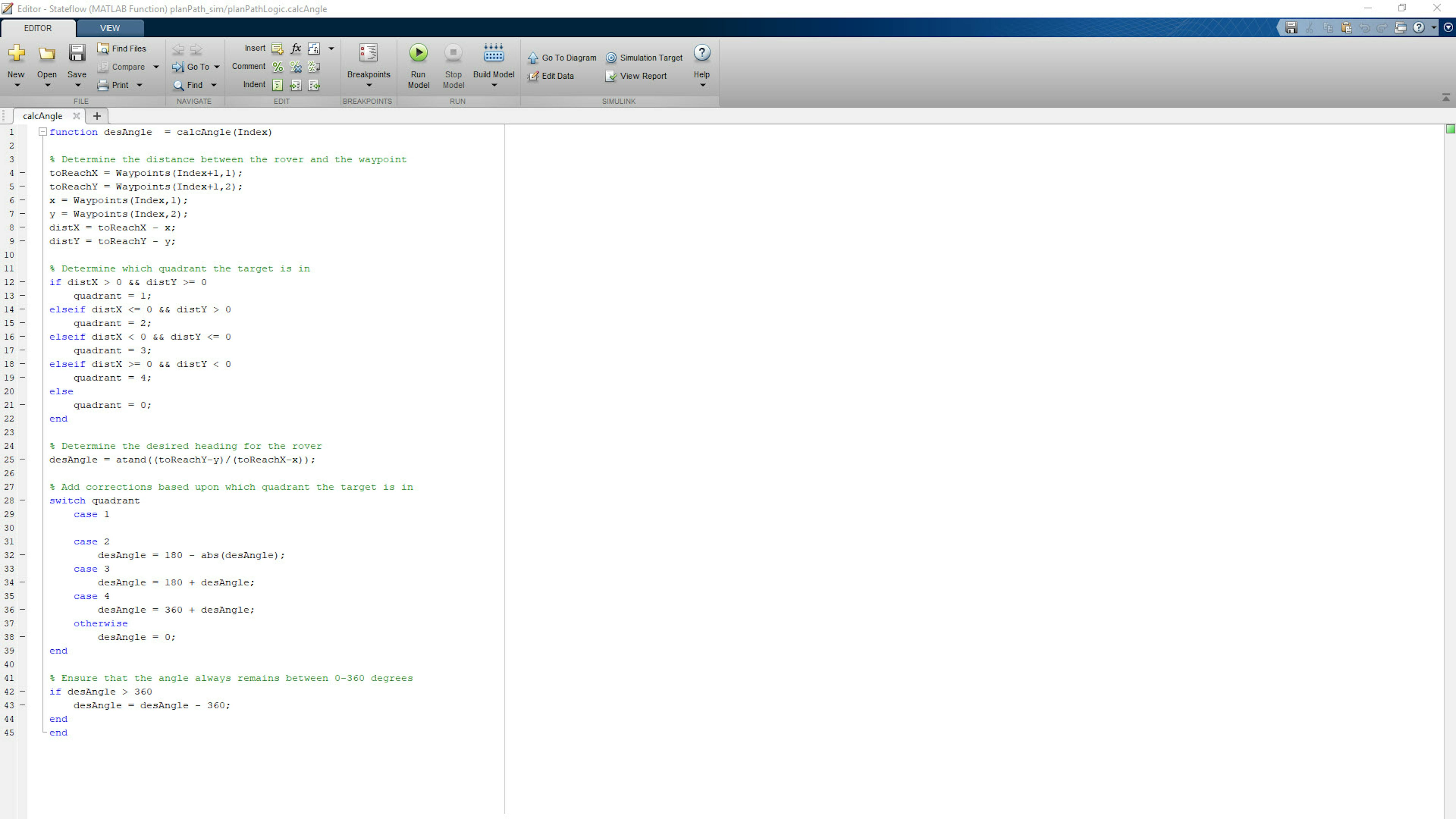This screenshot has height=819, width=1456.
Task: Click the 'switch quadrant' code line
Action: [94, 501]
